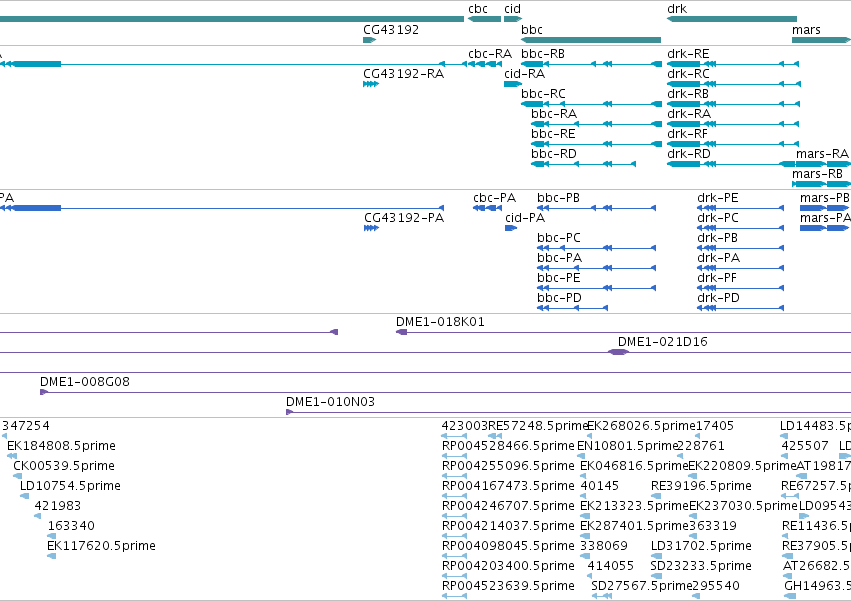Image resolution: width=851 pixels, height=601 pixels.
Task: Select the bbc-PD protein label
Action: coord(559,299)
